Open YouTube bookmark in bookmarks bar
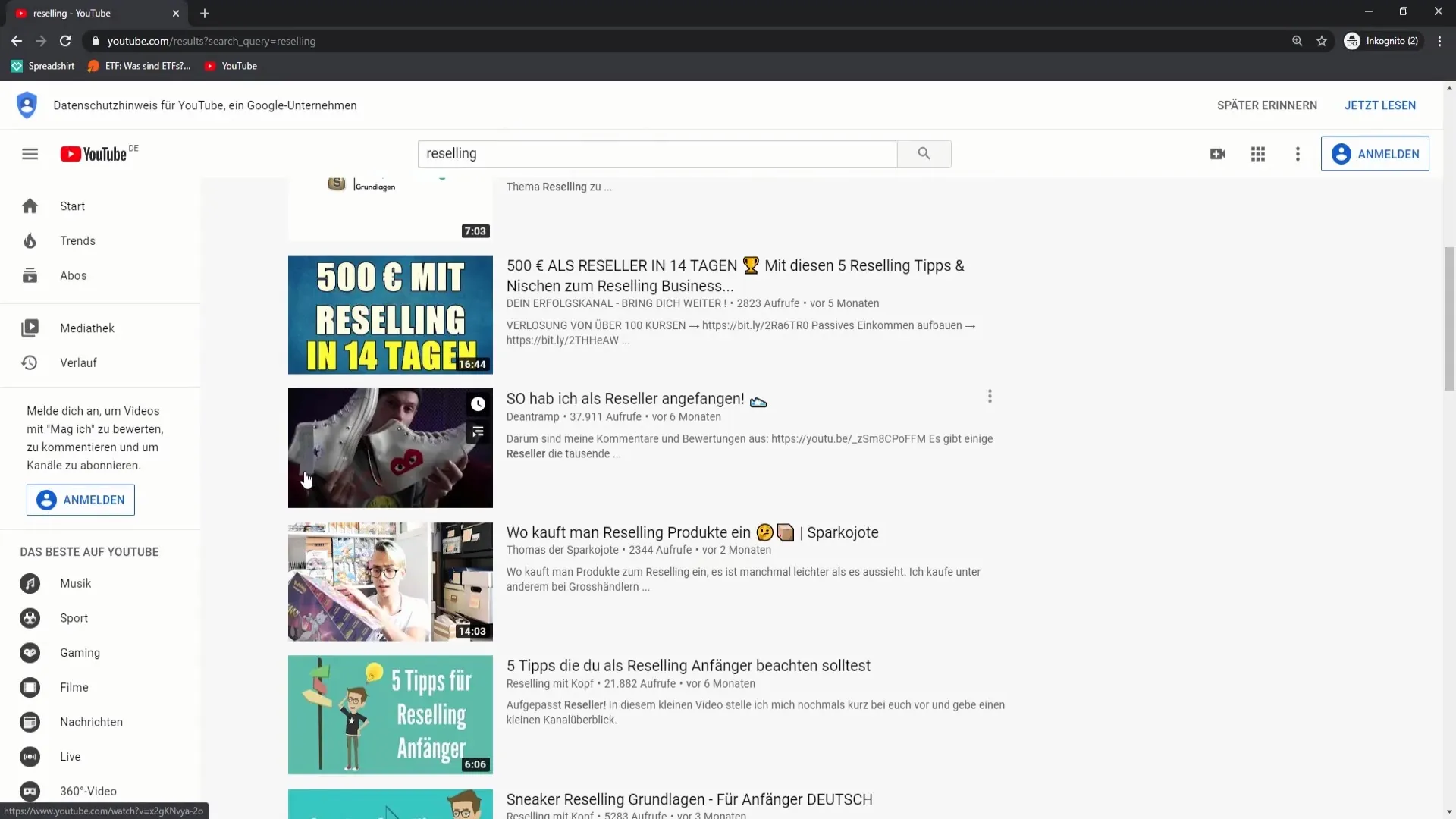The height and width of the screenshot is (819, 1456). click(231, 66)
